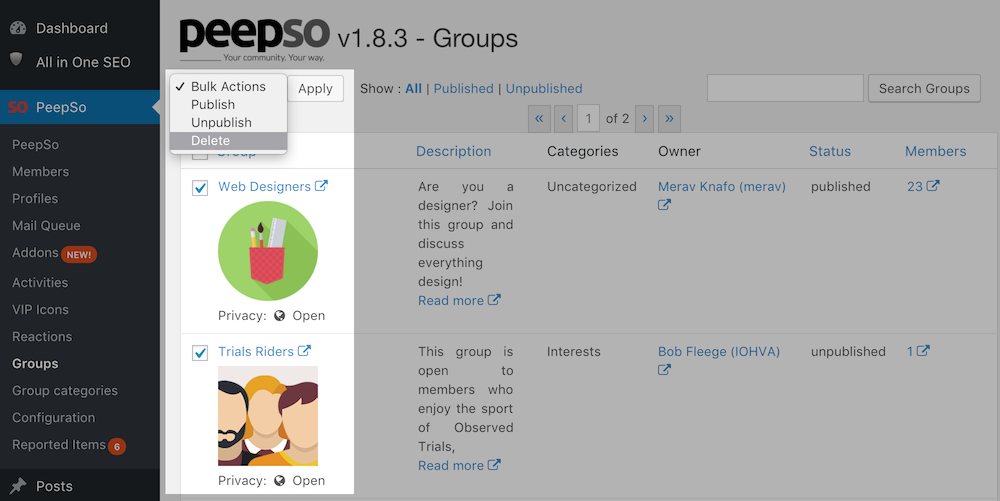Toggle the select-all checkbox in table header

200,155
